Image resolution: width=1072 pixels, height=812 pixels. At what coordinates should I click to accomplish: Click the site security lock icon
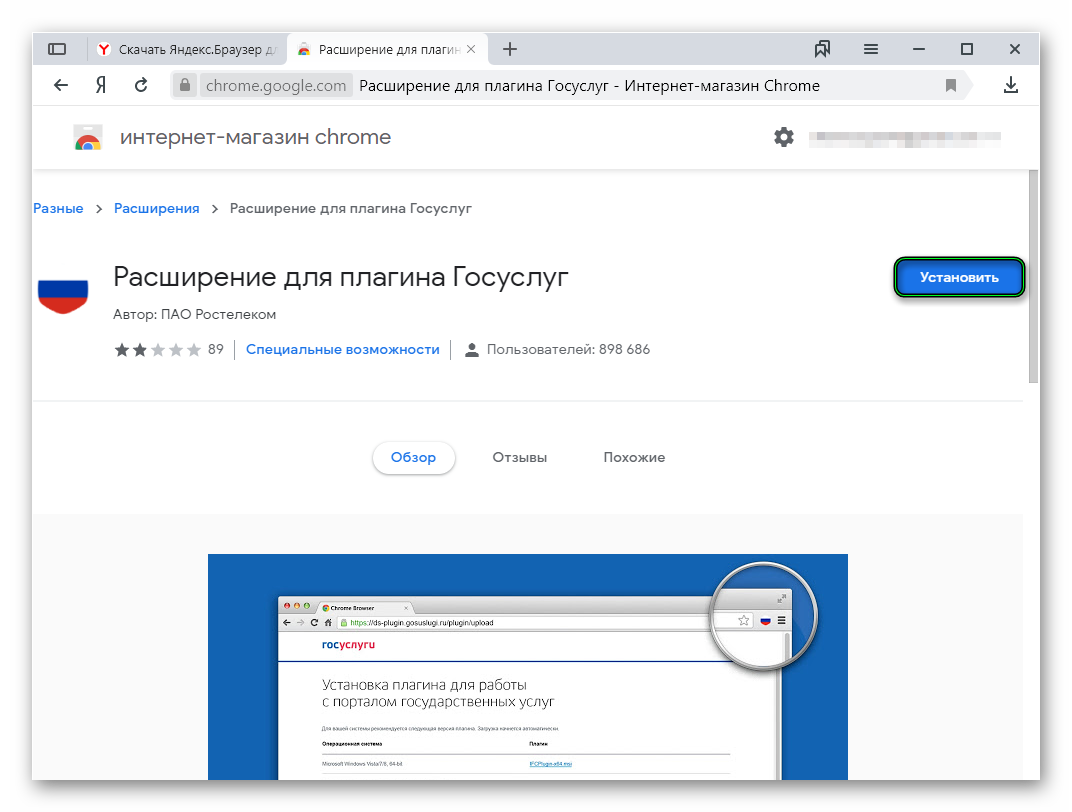coord(185,85)
